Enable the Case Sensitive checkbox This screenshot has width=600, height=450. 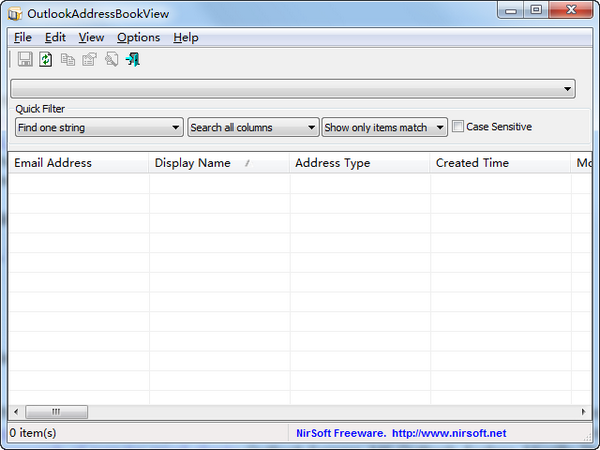pos(458,127)
